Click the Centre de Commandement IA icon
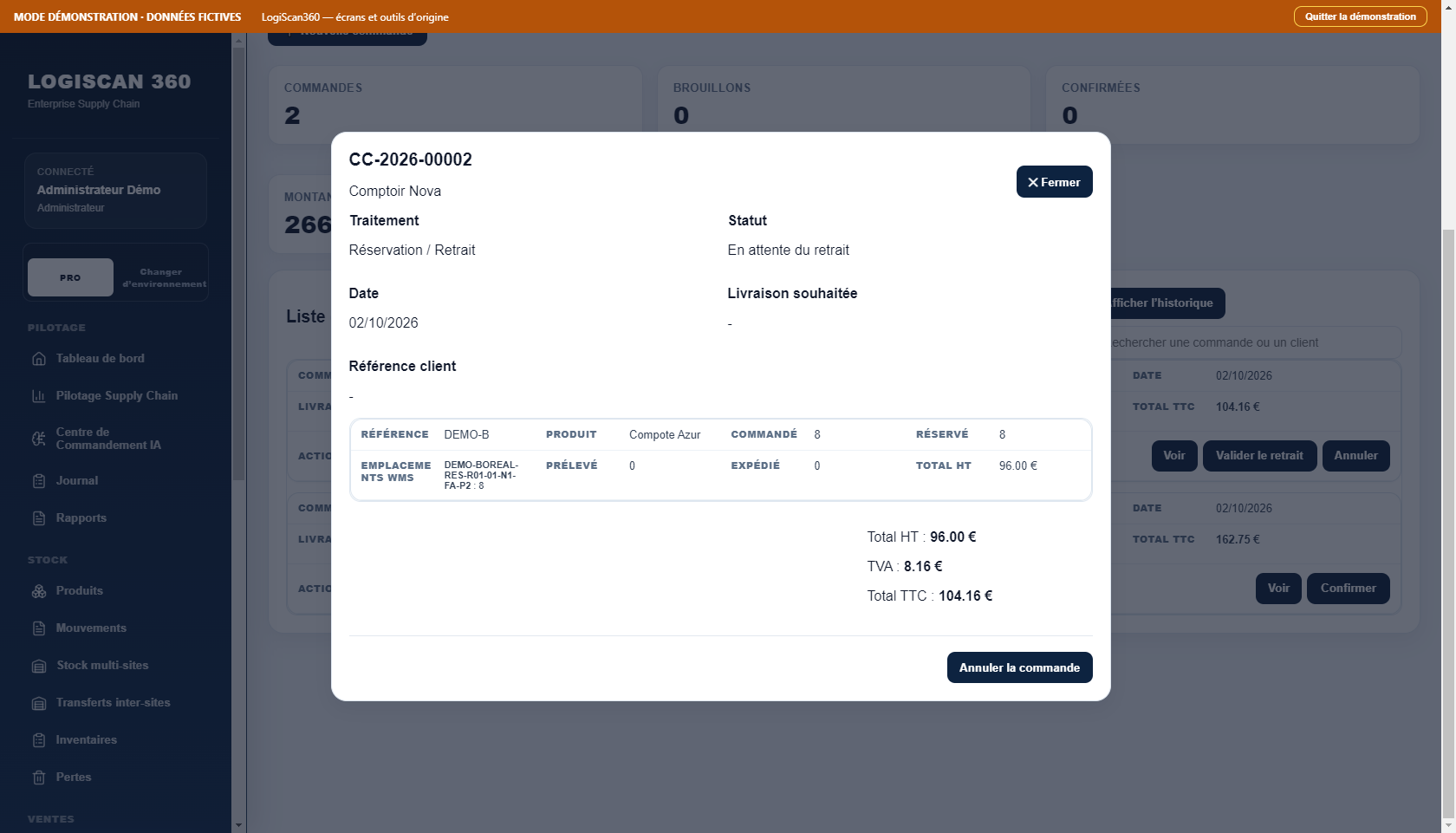 [39, 439]
